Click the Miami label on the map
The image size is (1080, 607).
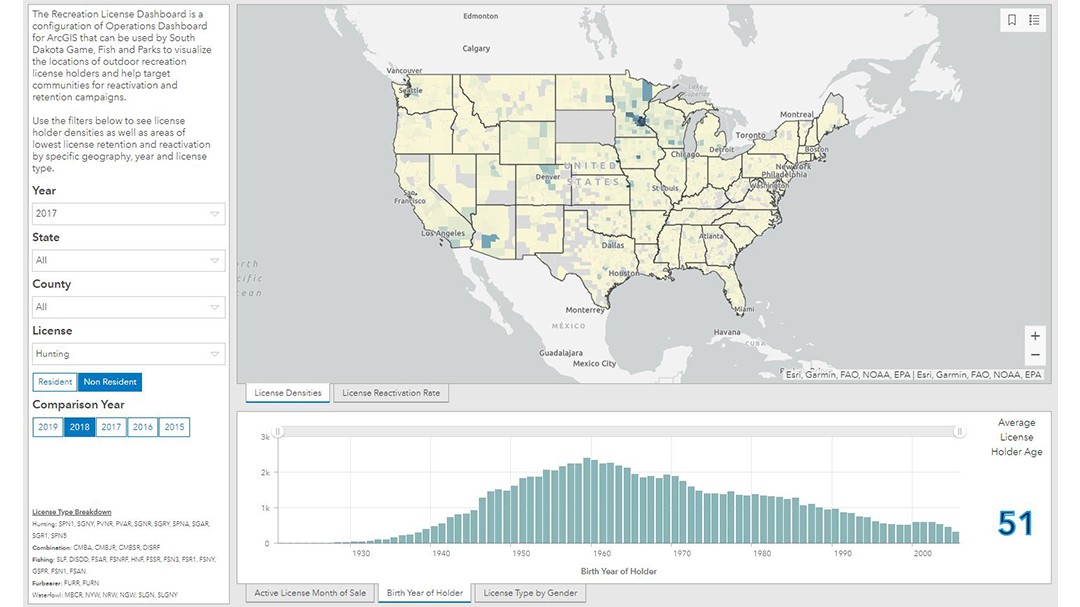pyautogui.click(x=744, y=309)
